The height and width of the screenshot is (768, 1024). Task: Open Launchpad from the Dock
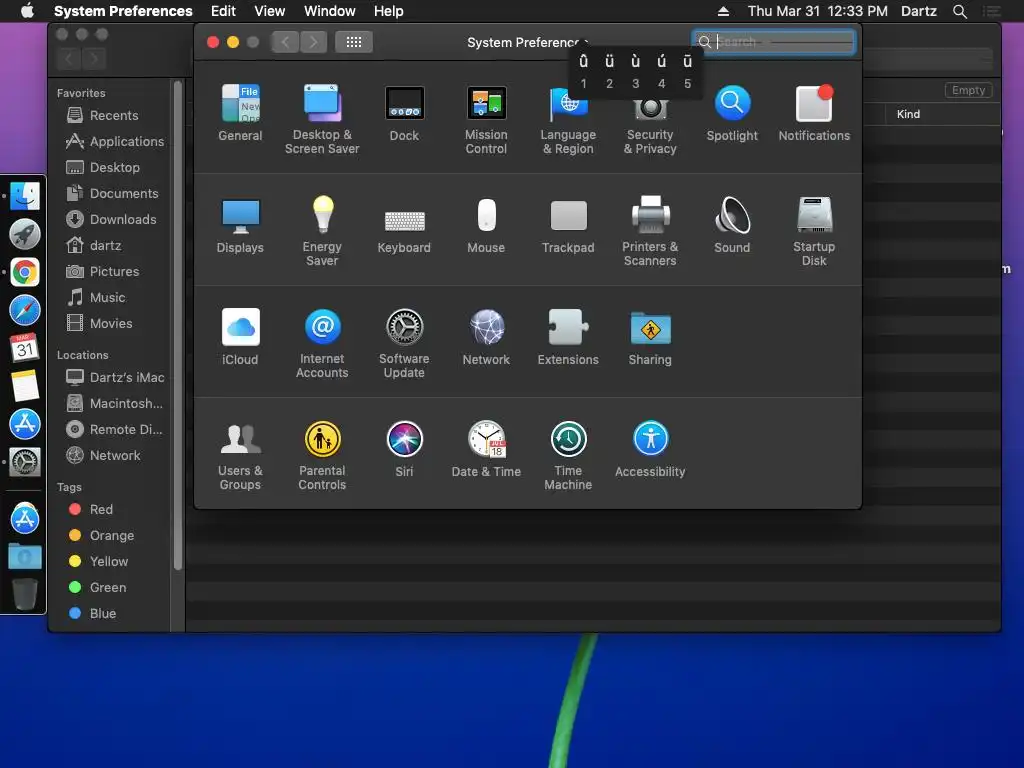tap(25, 234)
